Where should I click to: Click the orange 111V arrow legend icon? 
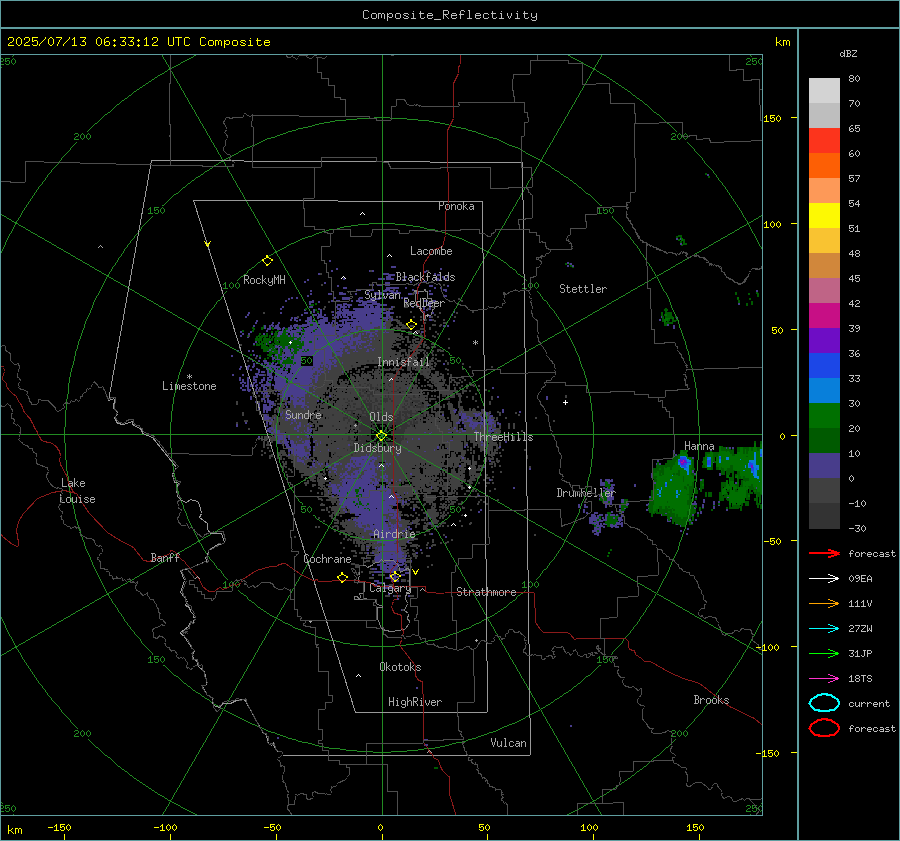point(824,603)
